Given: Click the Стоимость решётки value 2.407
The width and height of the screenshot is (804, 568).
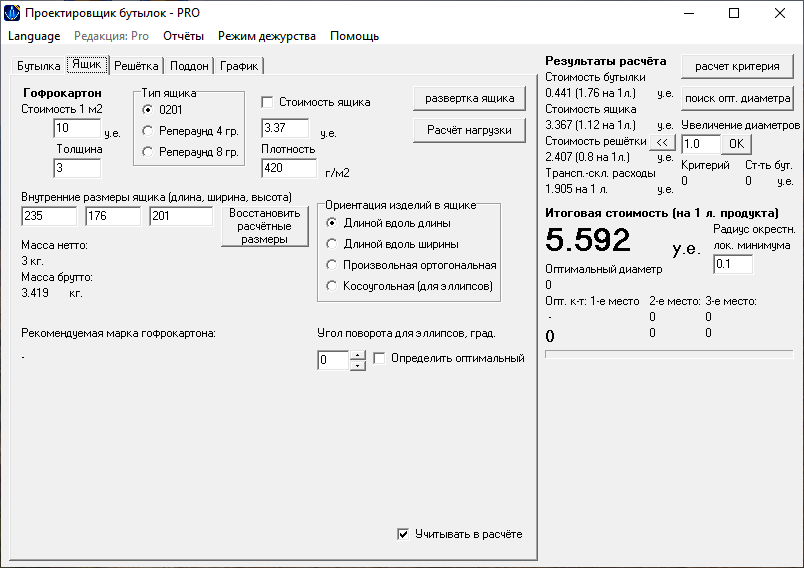Looking at the screenshot, I should [x=587, y=157].
